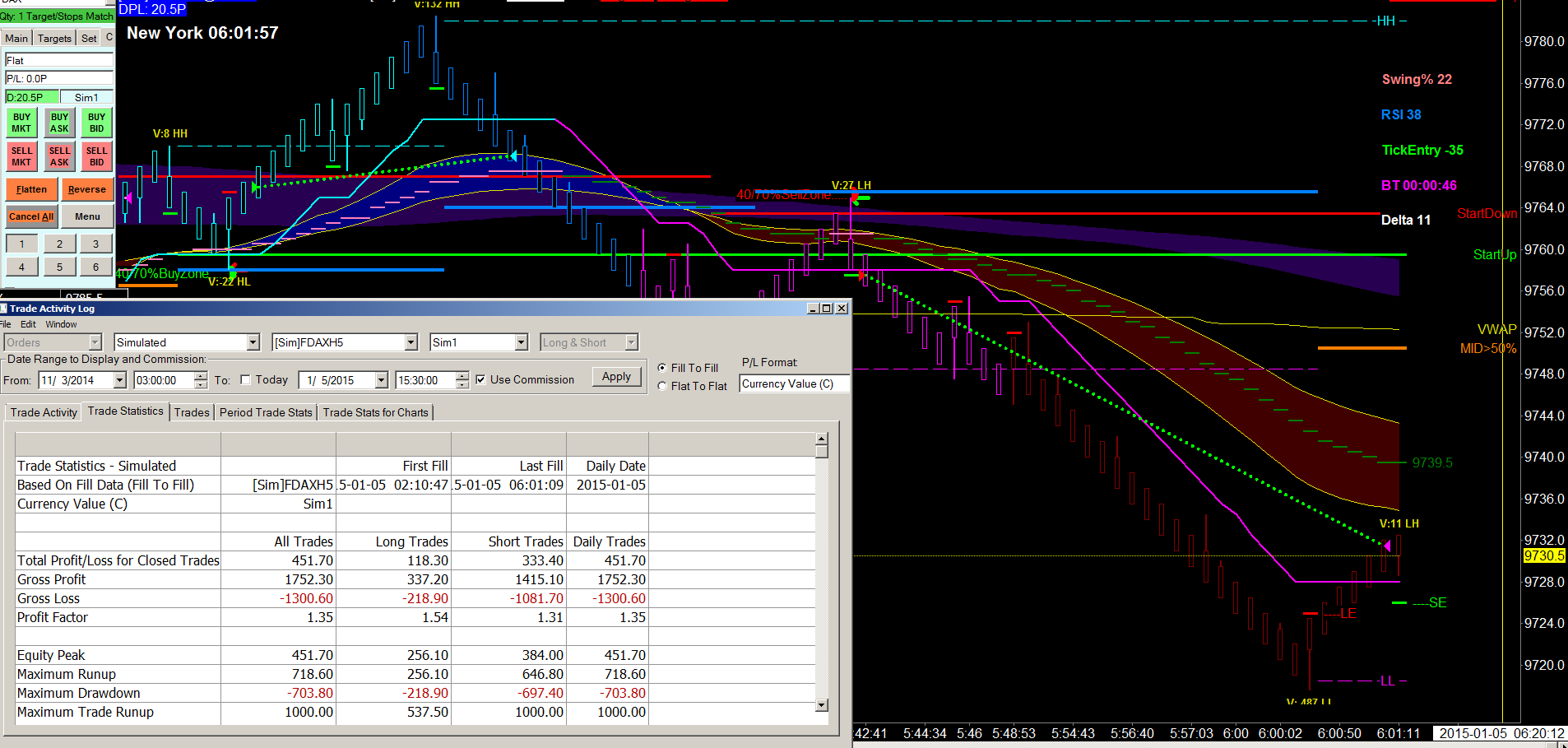
Task: Expand the Simulated mode dropdown
Action: coord(253,342)
